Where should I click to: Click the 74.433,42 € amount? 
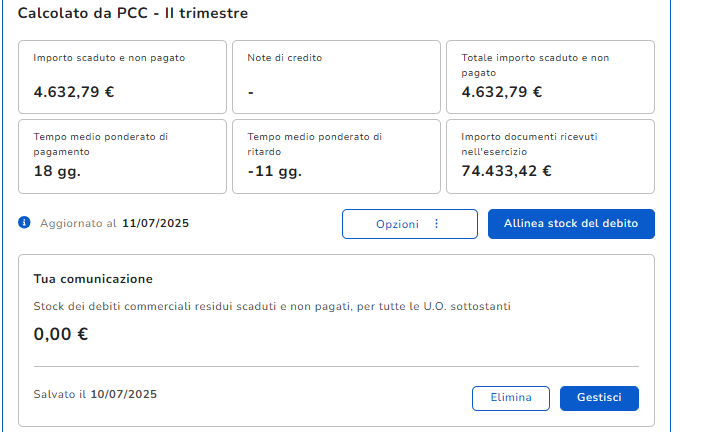(506, 171)
